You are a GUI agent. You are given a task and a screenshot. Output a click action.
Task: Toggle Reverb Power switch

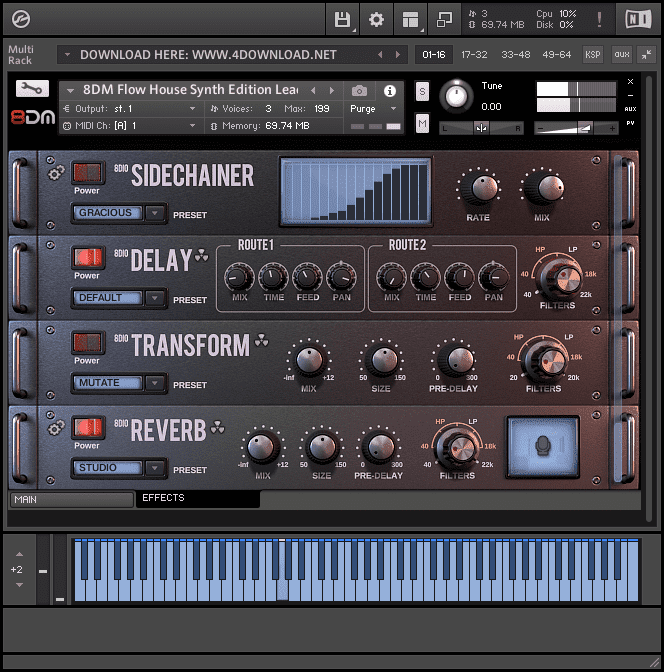88,427
